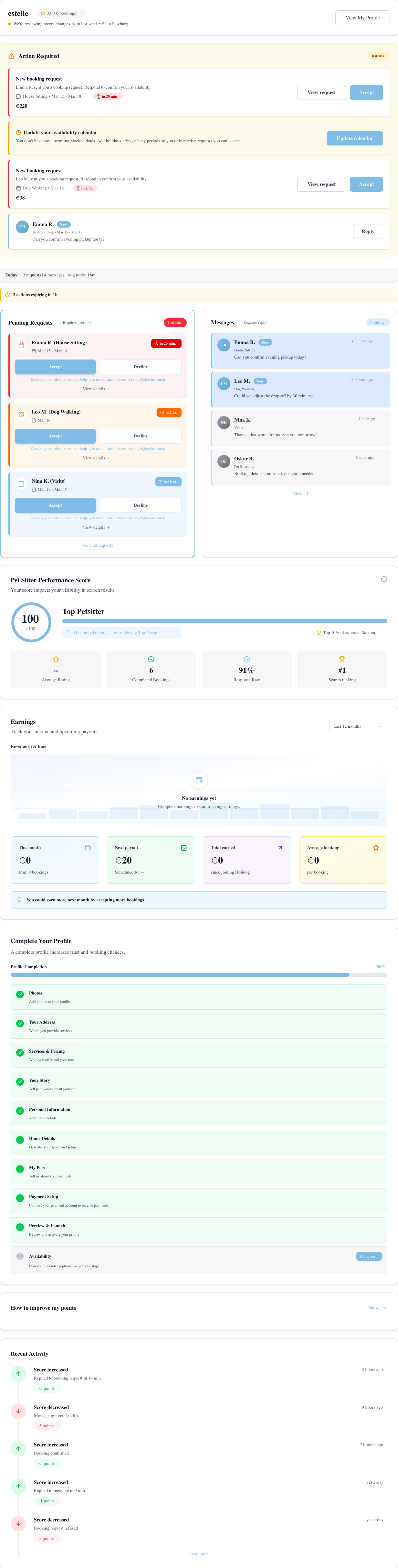Click the LM avatar in Messages panel

click(x=224, y=384)
